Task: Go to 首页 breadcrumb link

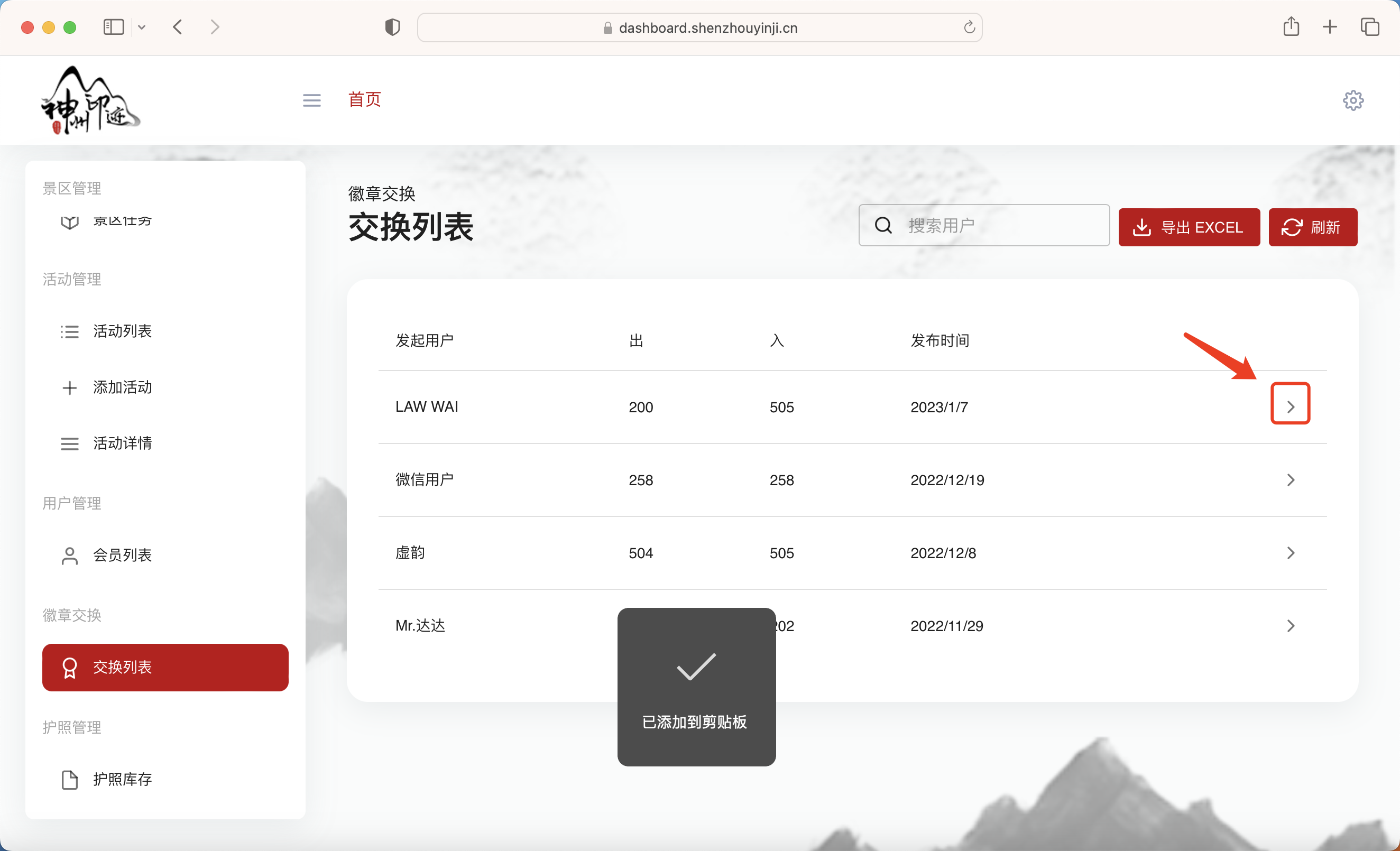Action: tap(364, 99)
